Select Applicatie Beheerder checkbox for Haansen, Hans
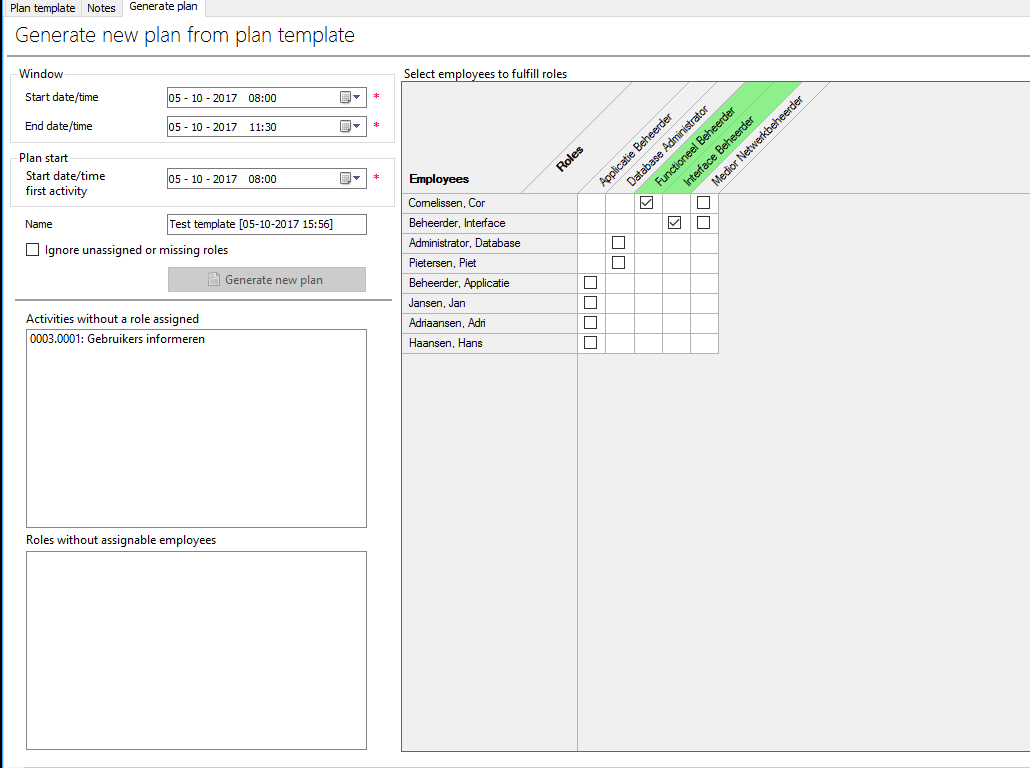 click(x=590, y=343)
